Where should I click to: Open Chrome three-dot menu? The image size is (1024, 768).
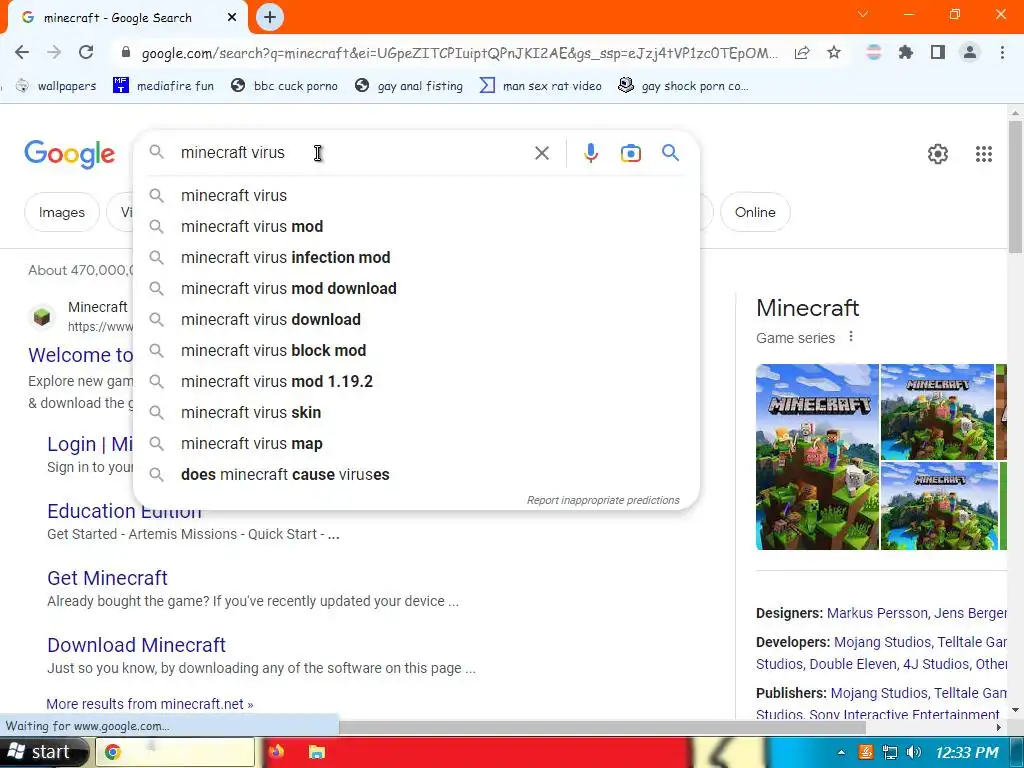click(x=1002, y=52)
